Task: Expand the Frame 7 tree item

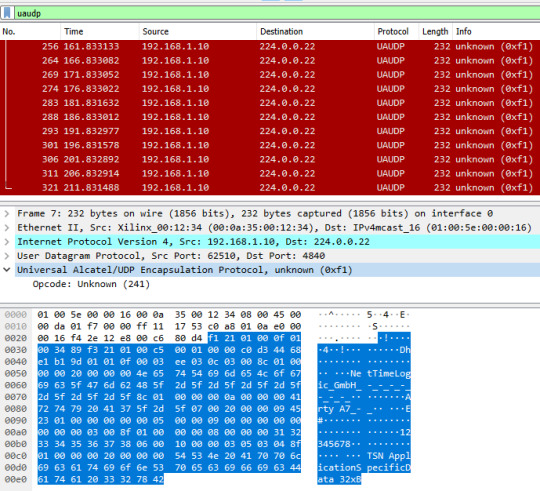Action: point(7,213)
